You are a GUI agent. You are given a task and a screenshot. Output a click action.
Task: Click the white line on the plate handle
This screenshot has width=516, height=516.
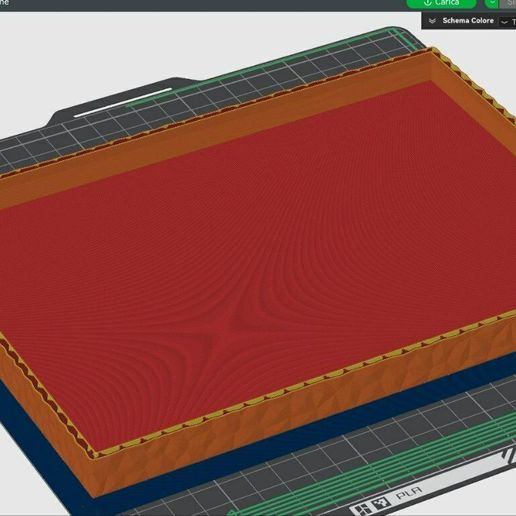123,102
